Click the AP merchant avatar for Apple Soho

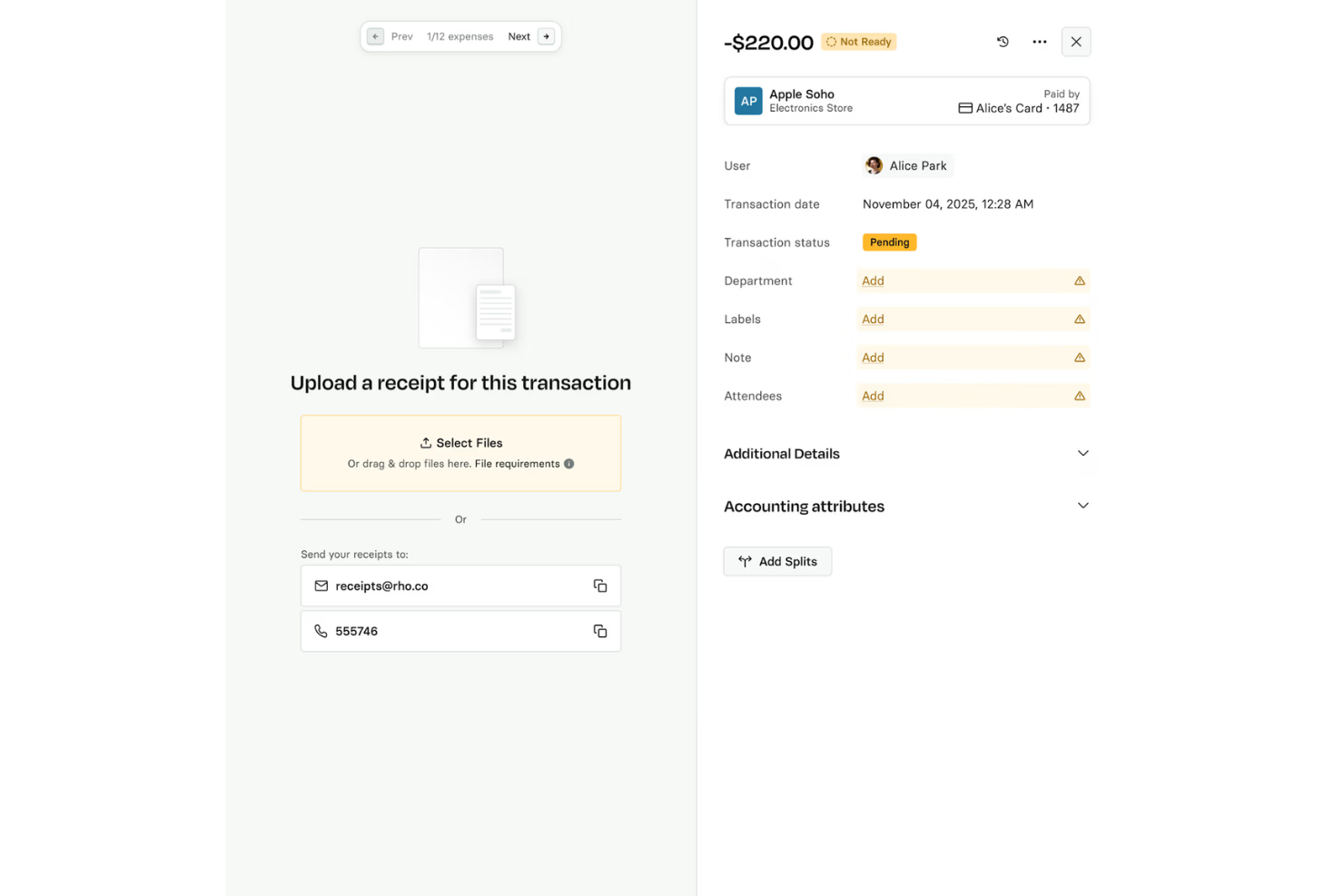tap(748, 101)
